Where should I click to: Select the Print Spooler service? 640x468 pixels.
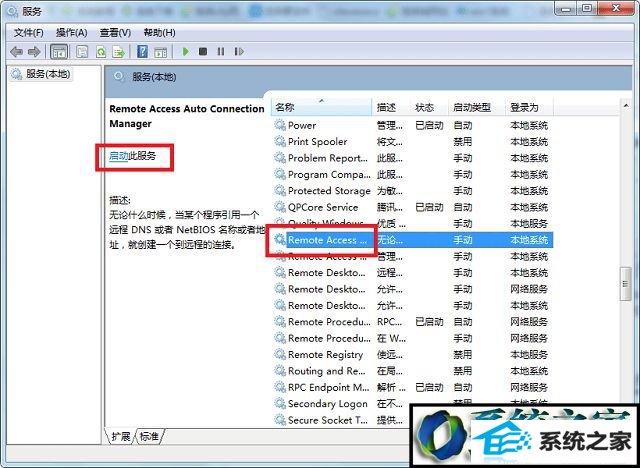[x=412, y=142]
